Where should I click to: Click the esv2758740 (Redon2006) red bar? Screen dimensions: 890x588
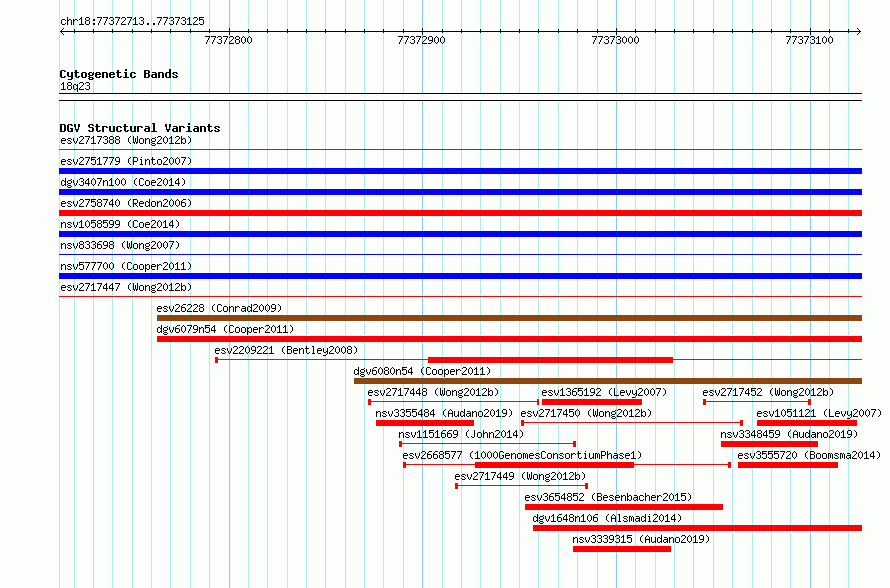click(460, 213)
